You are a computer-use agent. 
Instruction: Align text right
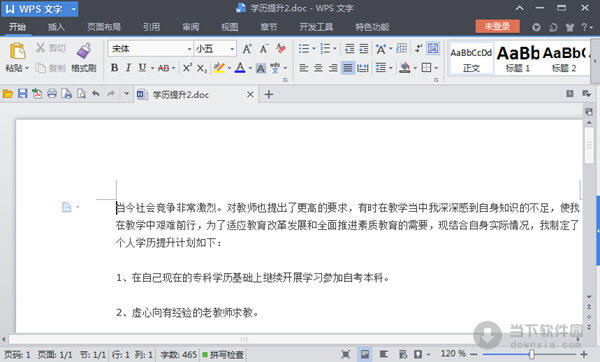point(333,68)
